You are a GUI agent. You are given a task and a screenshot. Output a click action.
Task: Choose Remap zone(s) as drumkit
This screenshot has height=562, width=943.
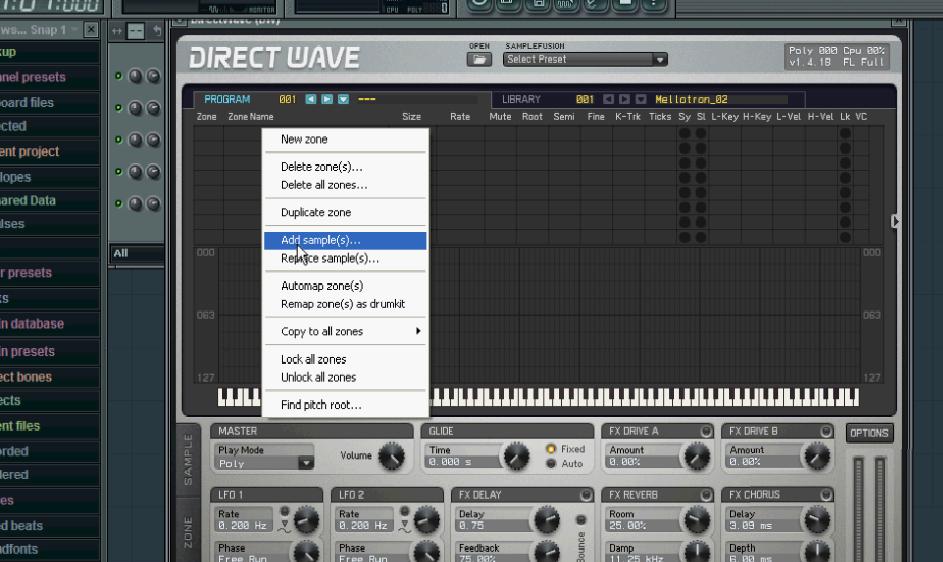click(345, 304)
